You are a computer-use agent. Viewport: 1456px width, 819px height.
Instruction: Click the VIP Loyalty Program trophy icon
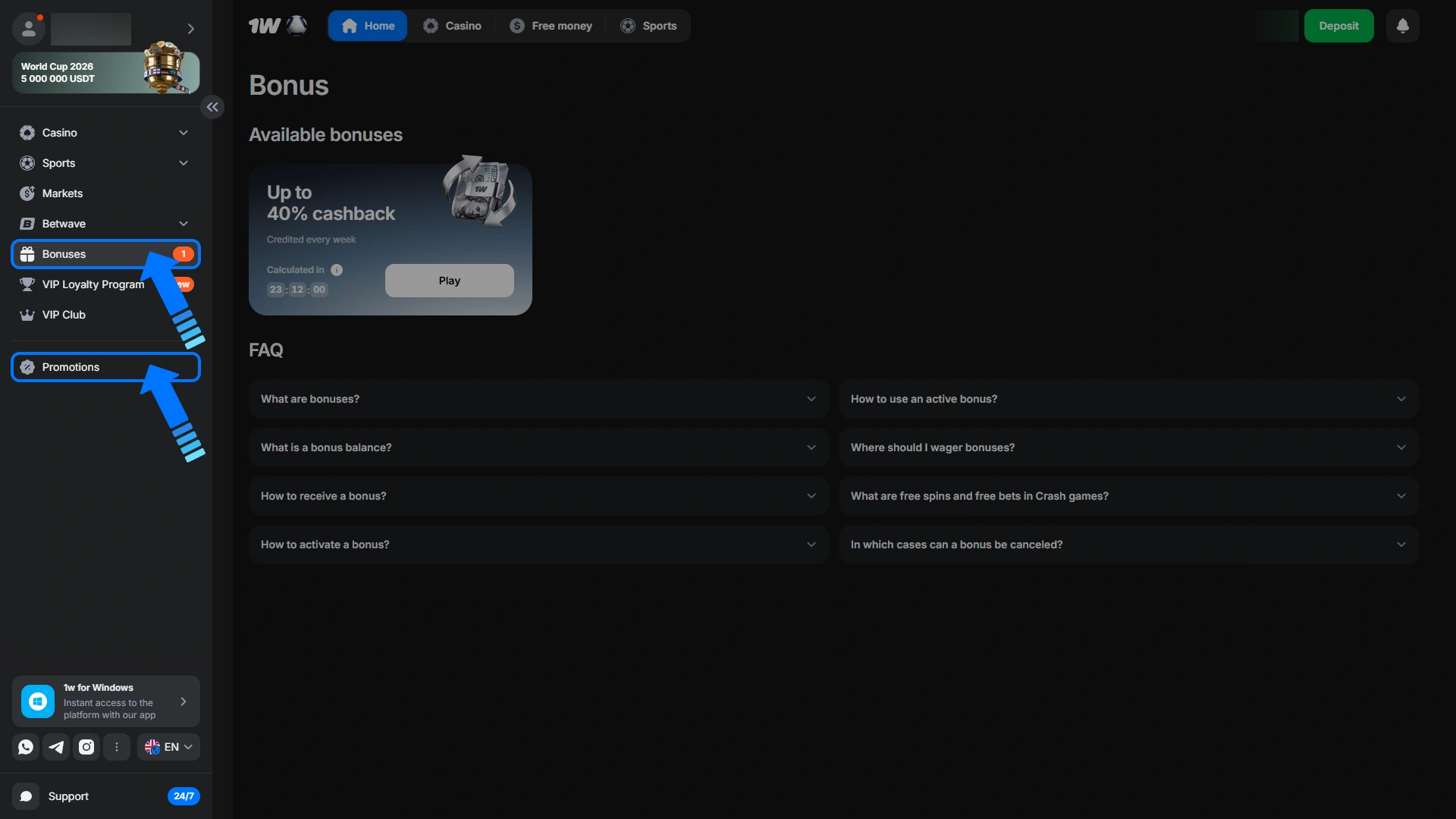pyautogui.click(x=27, y=284)
